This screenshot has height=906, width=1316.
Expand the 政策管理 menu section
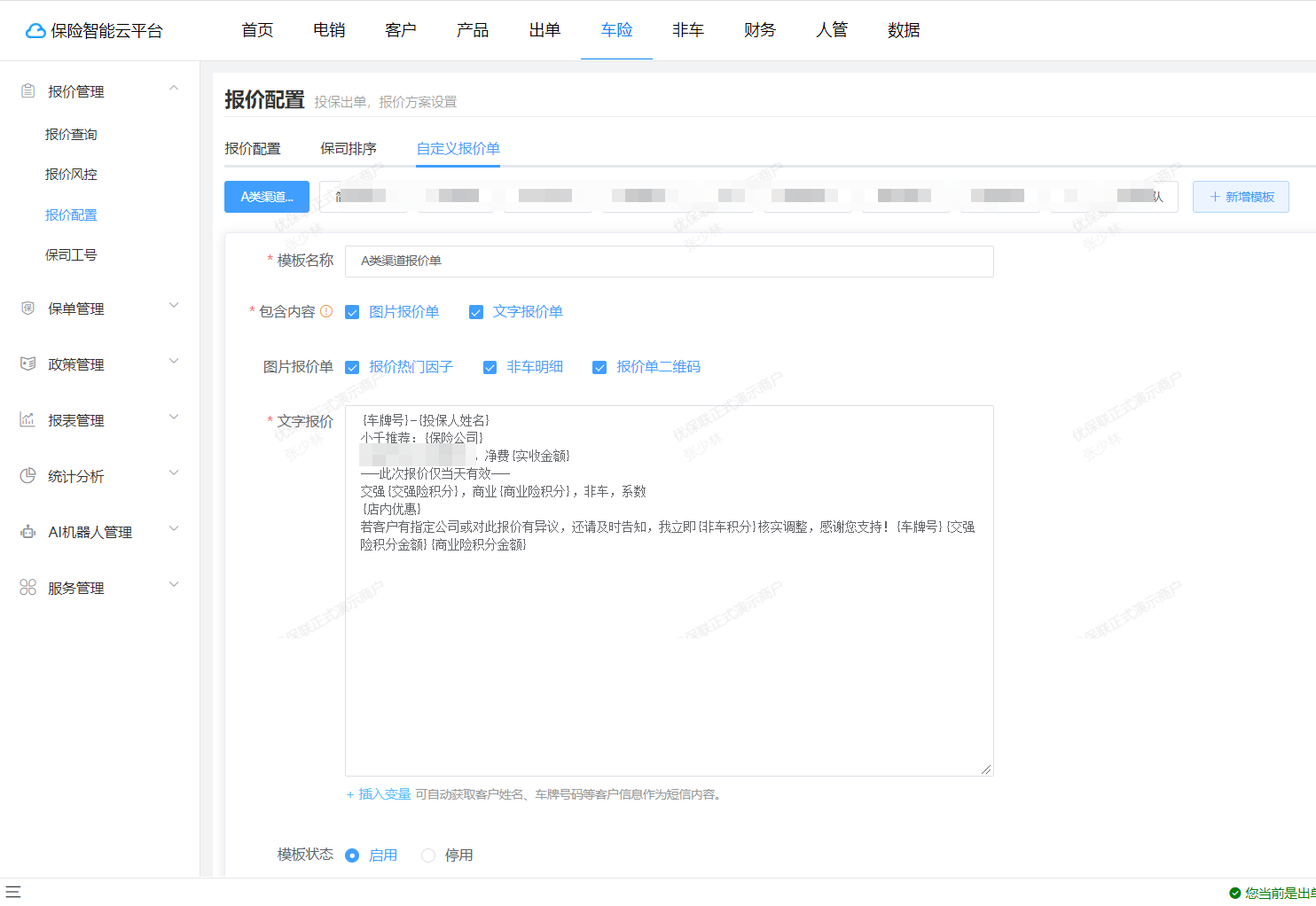174,361
